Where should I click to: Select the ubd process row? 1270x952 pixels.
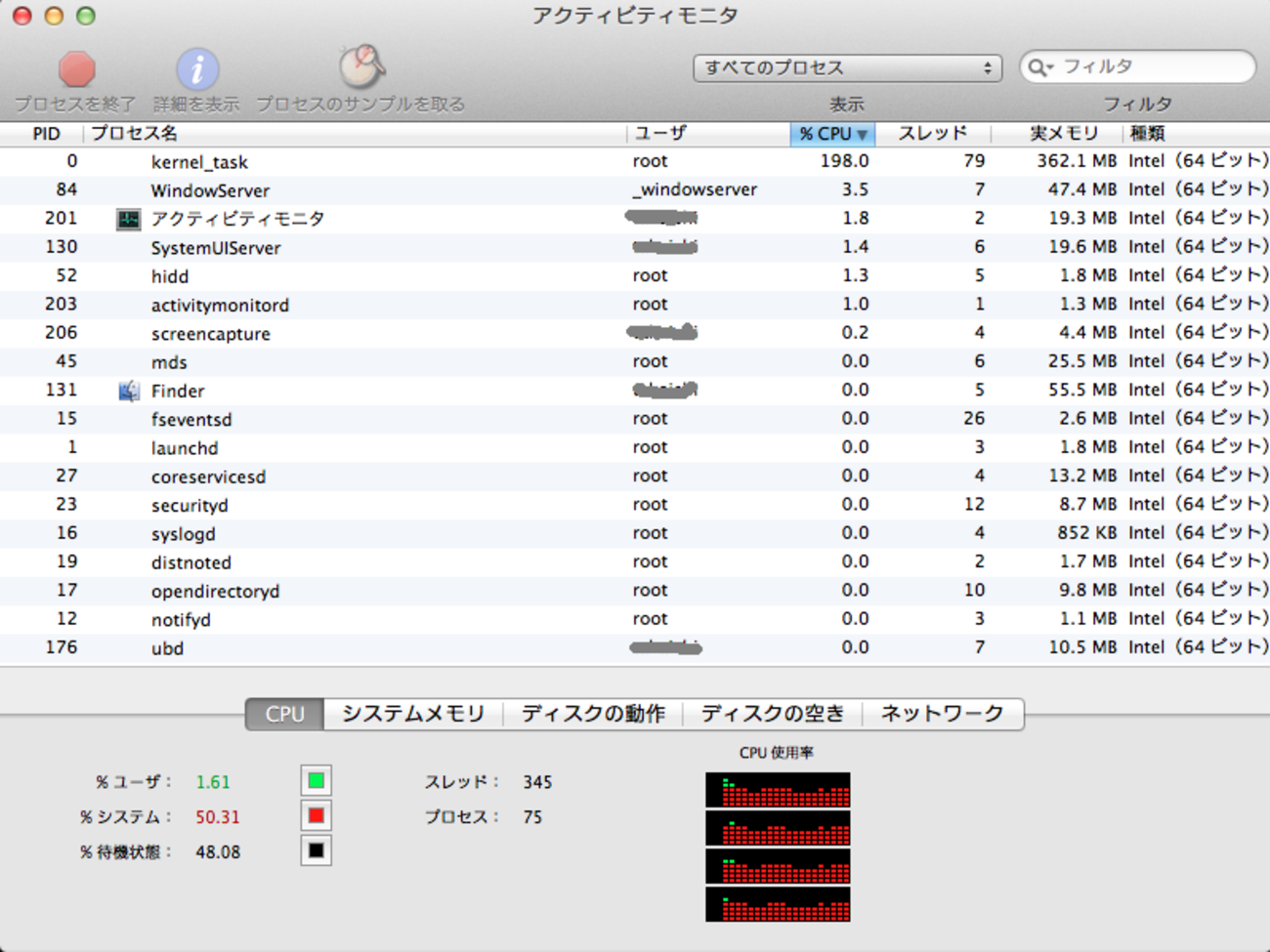click(x=635, y=648)
